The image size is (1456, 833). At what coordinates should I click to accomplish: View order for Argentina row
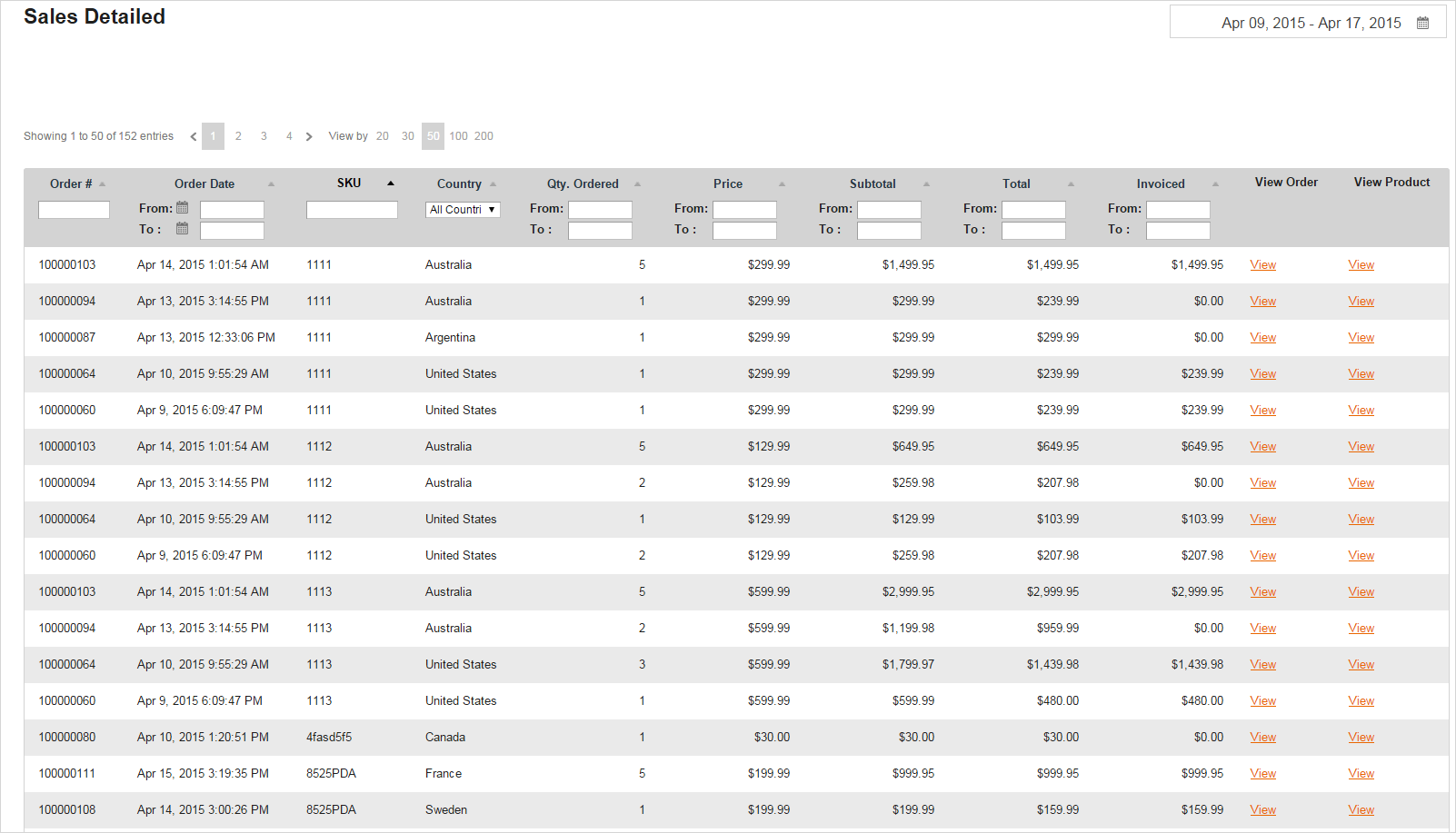(1262, 337)
